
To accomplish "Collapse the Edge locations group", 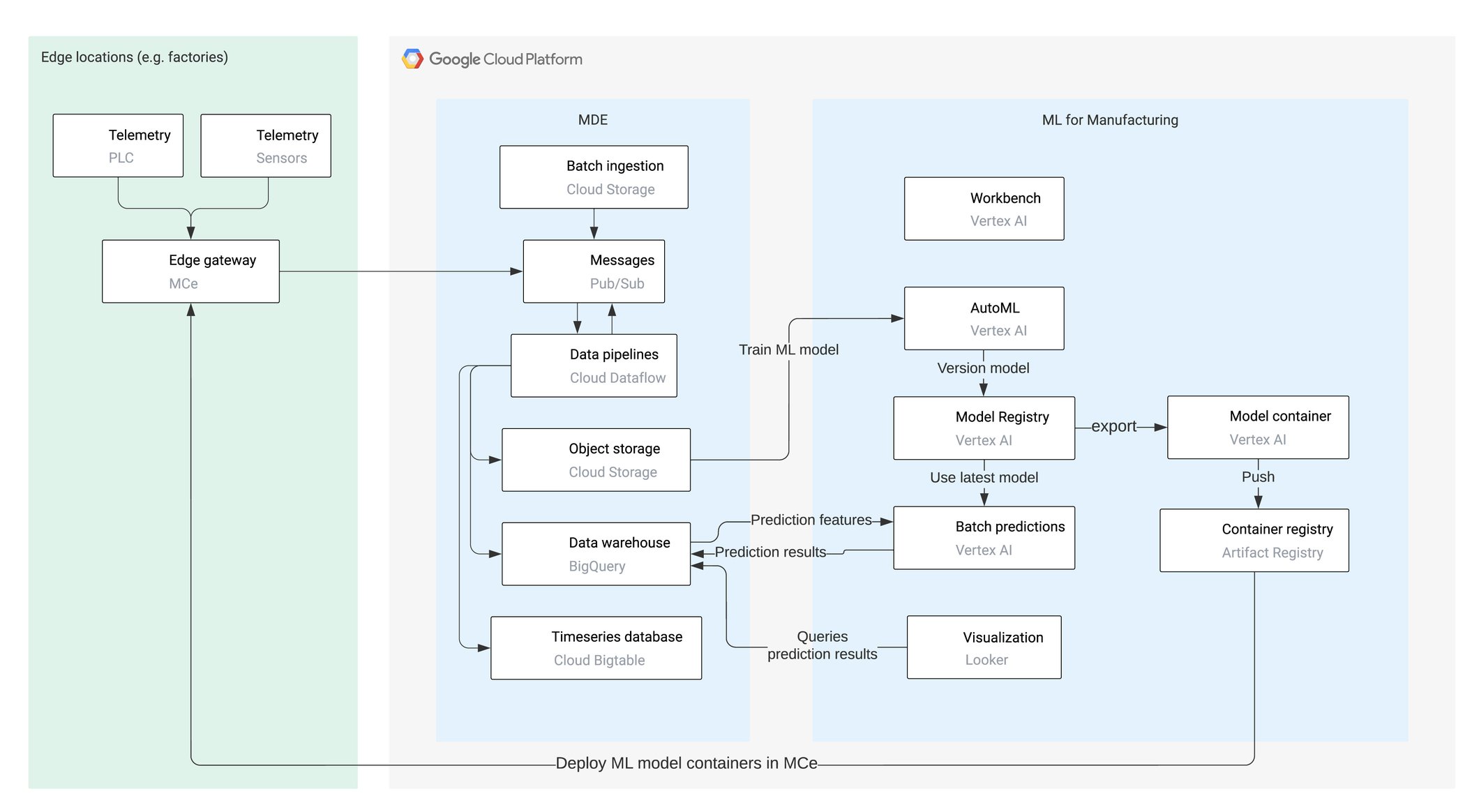I will [135, 57].
